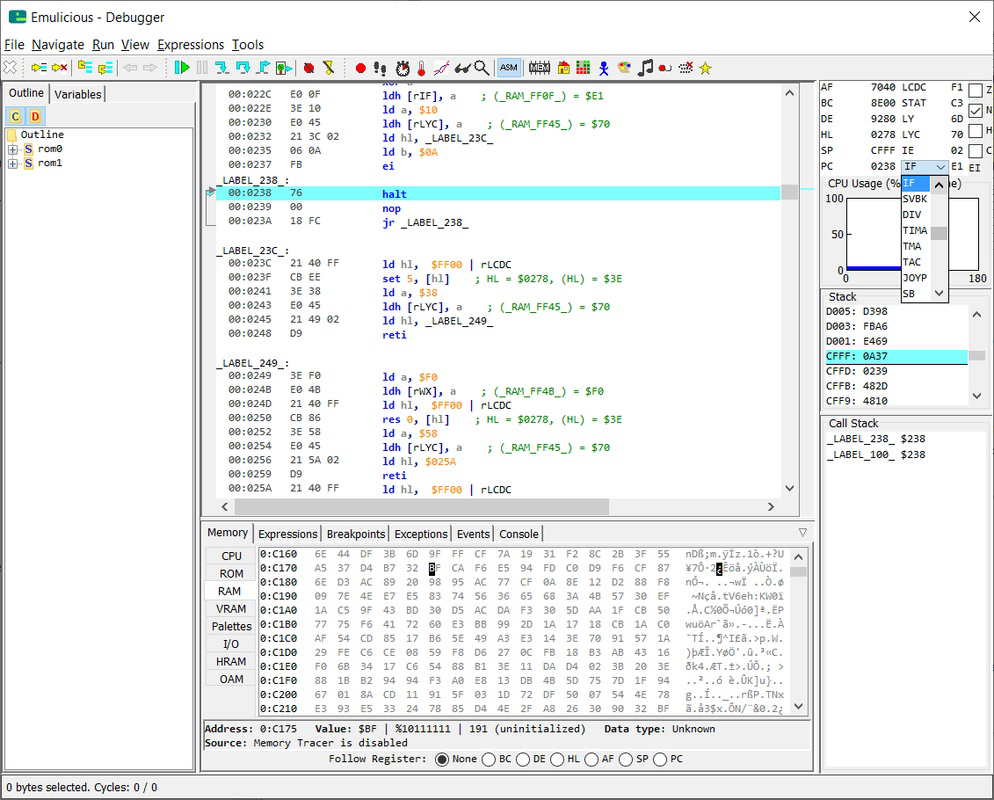
Task: Open the music note sound viewer
Action: coord(645,67)
